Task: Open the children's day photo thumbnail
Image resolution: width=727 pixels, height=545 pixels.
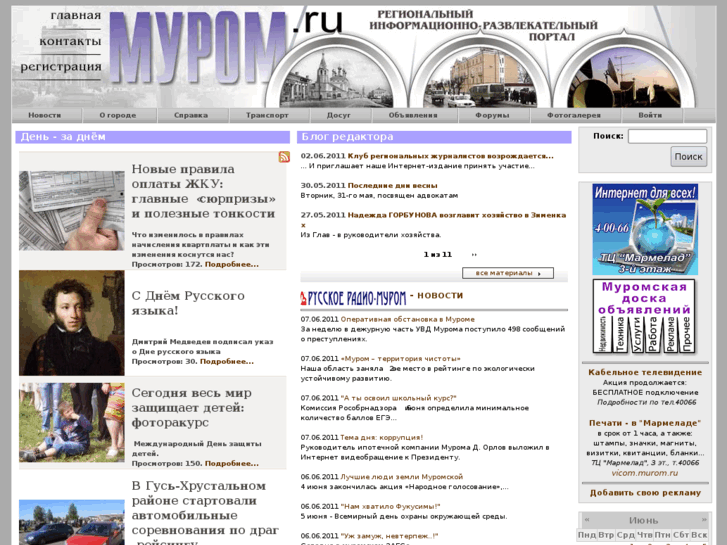Action: (x=72, y=422)
